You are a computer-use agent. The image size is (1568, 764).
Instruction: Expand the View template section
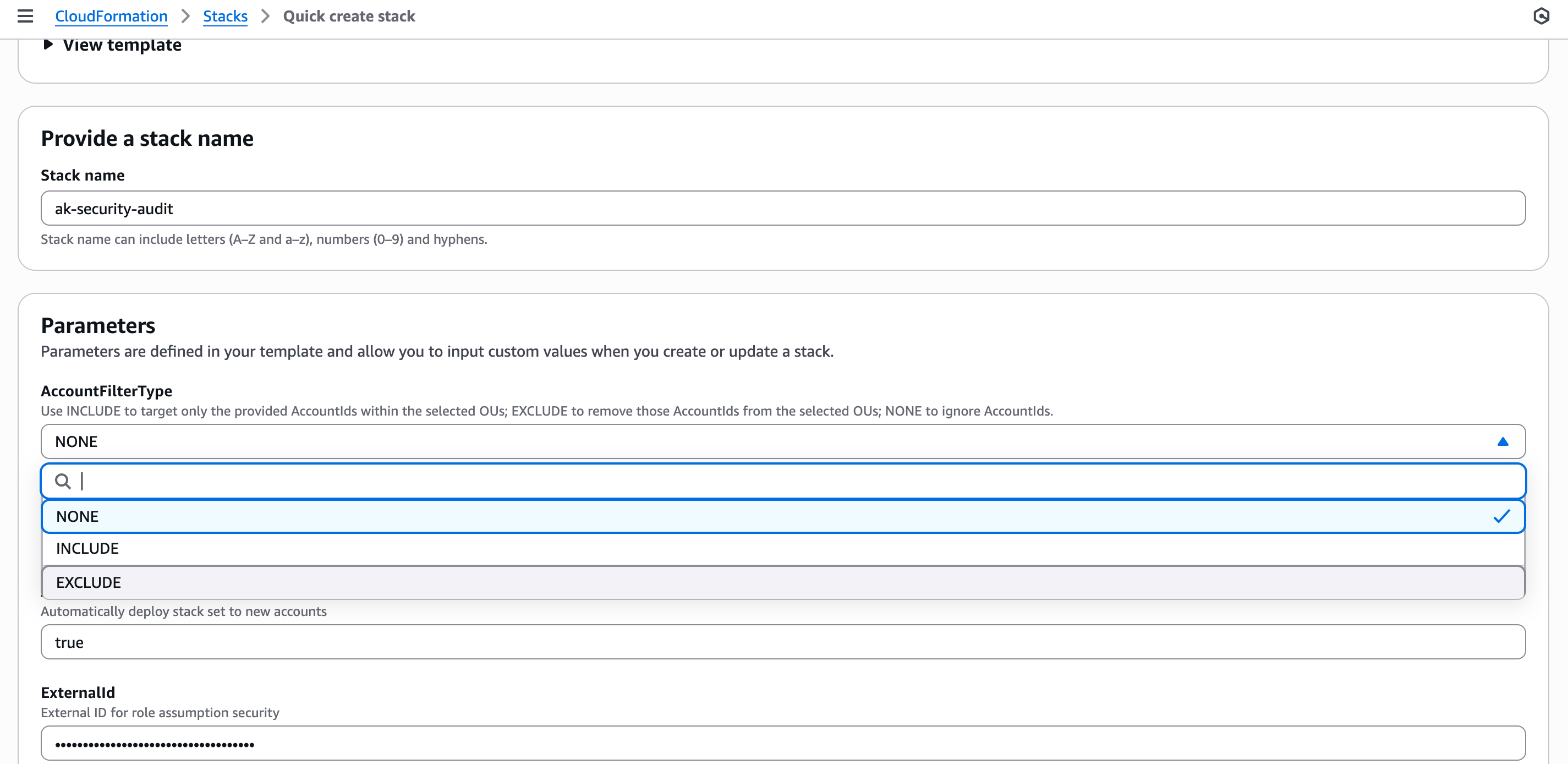122,44
